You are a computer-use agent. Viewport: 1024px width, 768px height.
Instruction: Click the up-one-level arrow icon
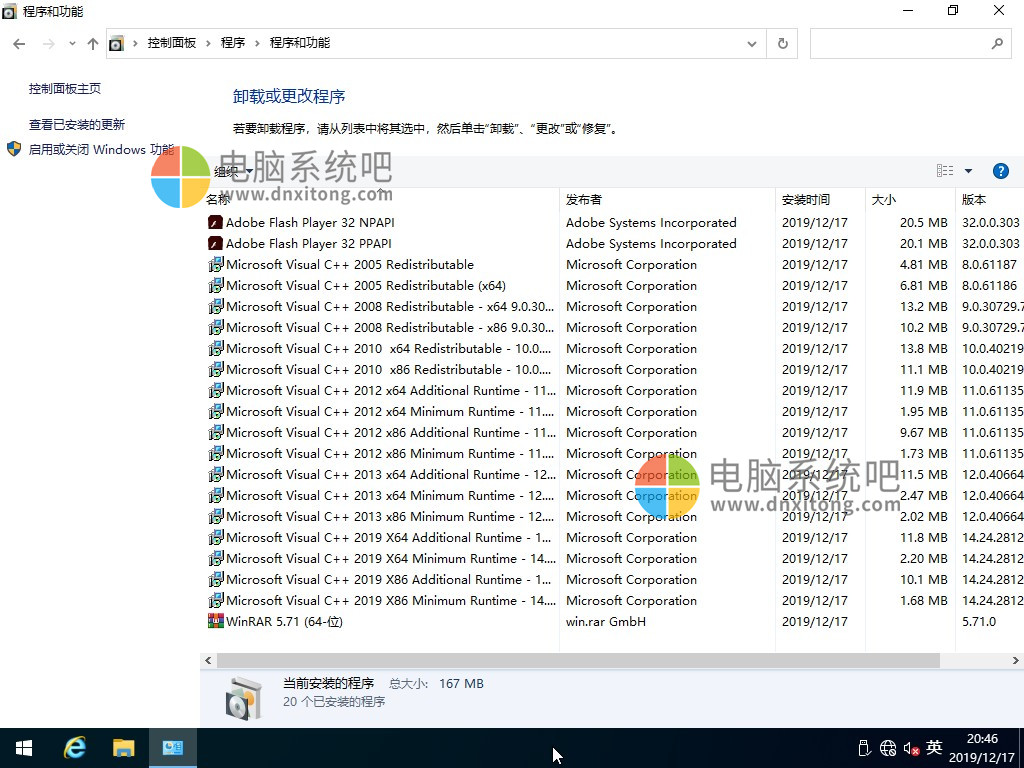93,44
